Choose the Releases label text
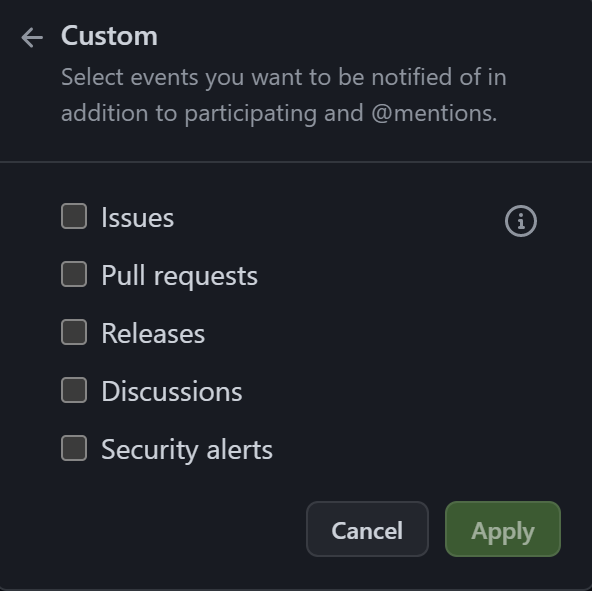592x591 pixels. [x=153, y=334]
